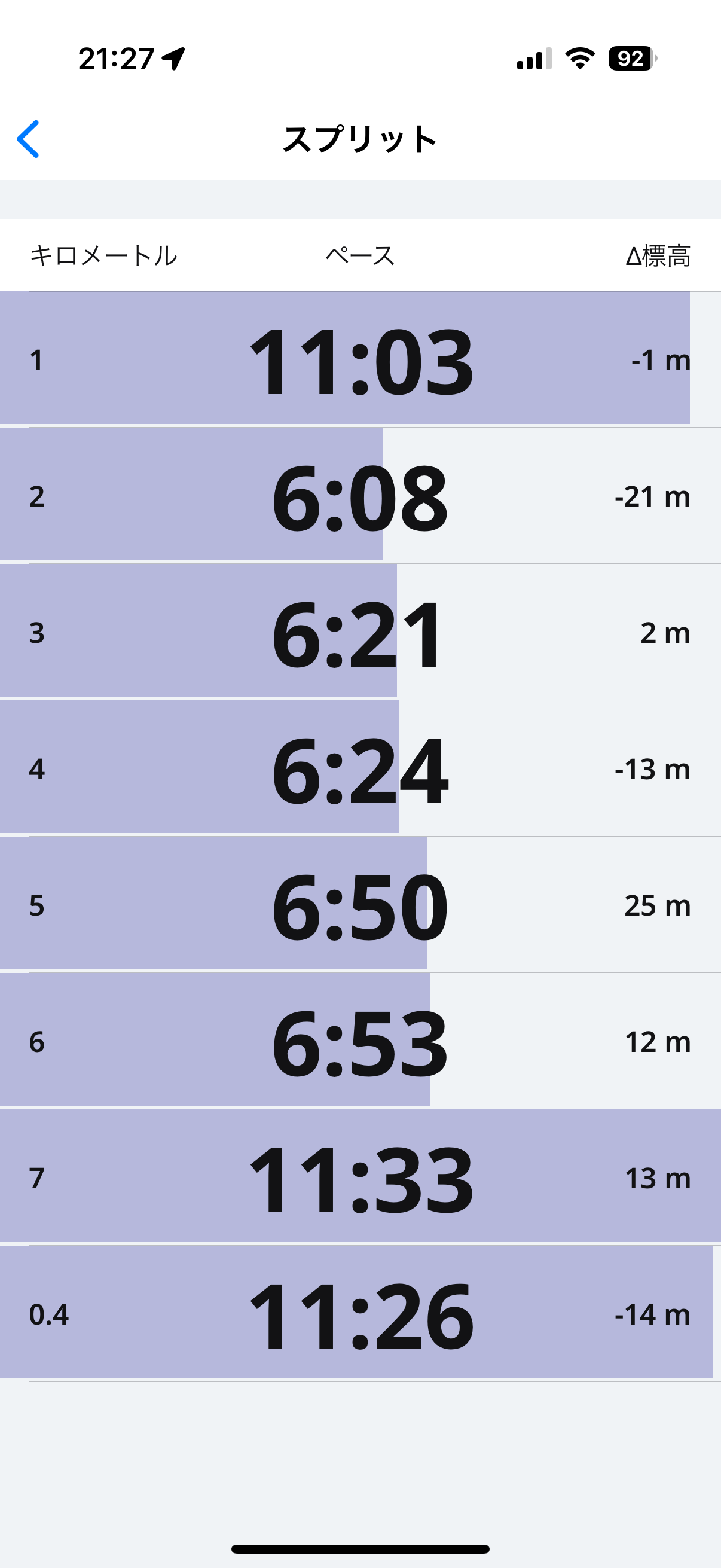Select the 6:21 pace split row
721x1568 pixels.
(360, 633)
